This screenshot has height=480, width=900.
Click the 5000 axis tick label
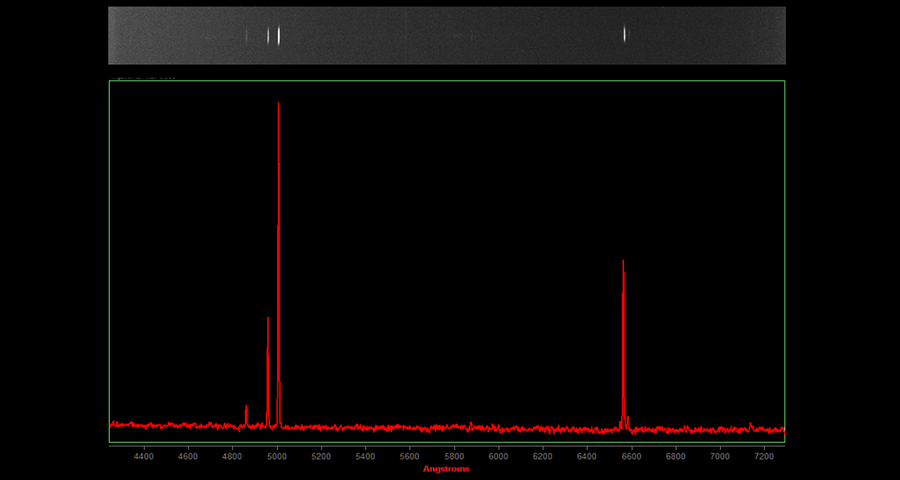277,456
